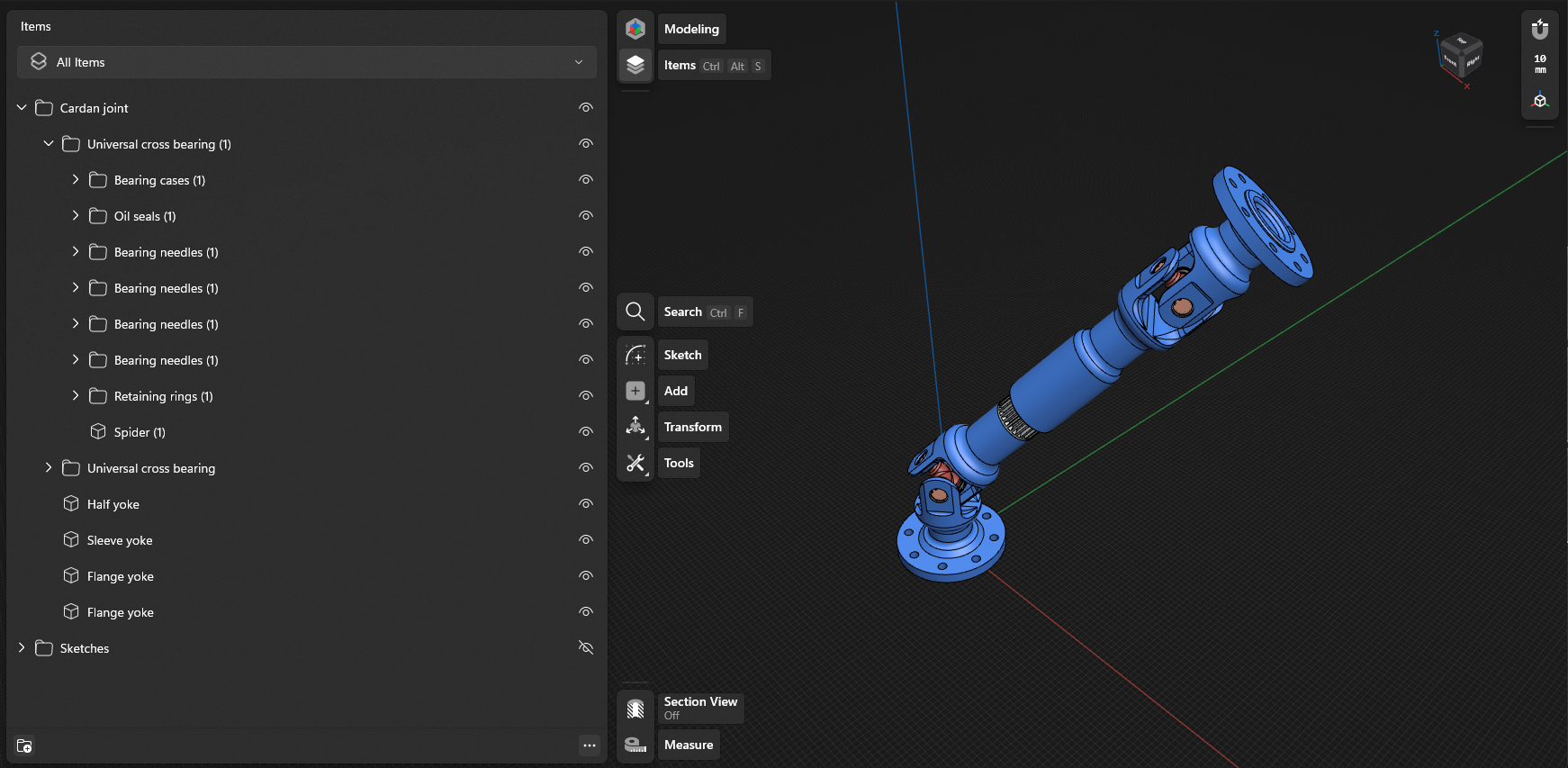Hide the Retaining rings (1) folder
The image size is (1568, 768).
[x=586, y=396]
